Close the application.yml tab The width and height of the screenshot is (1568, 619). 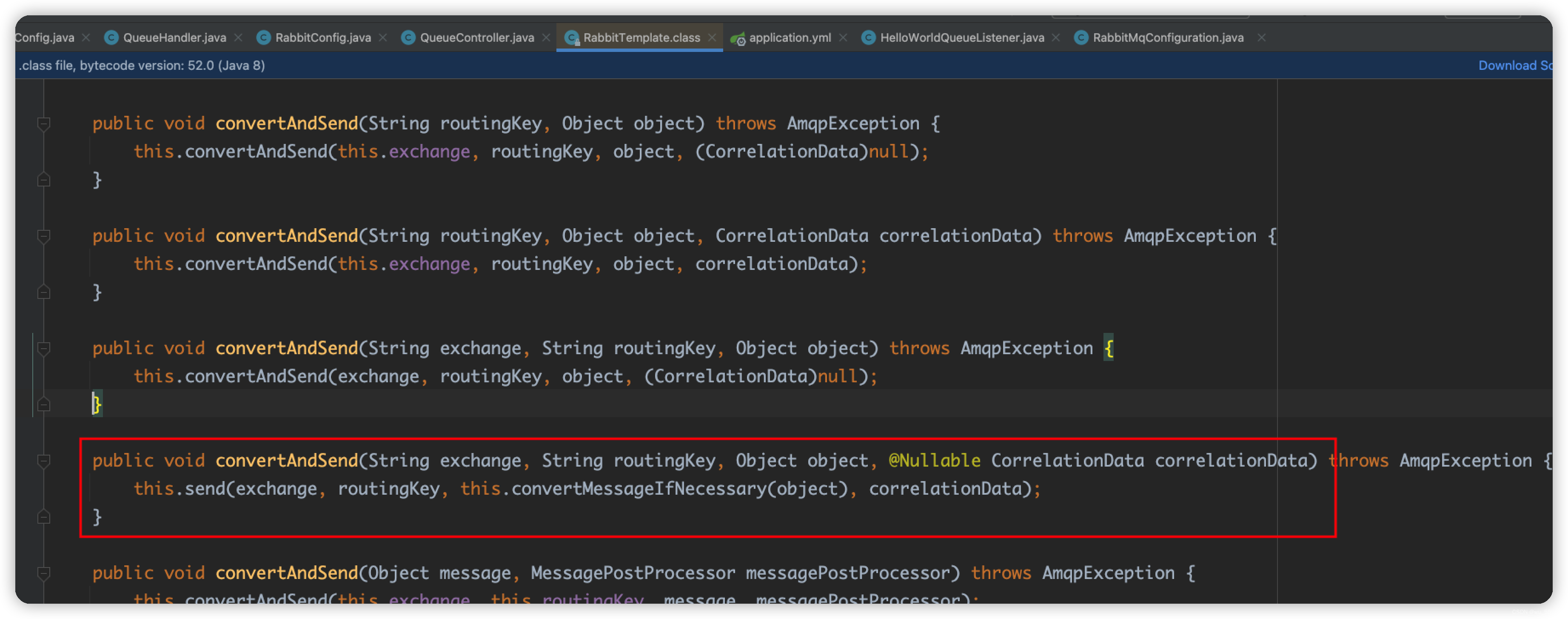pos(843,38)
